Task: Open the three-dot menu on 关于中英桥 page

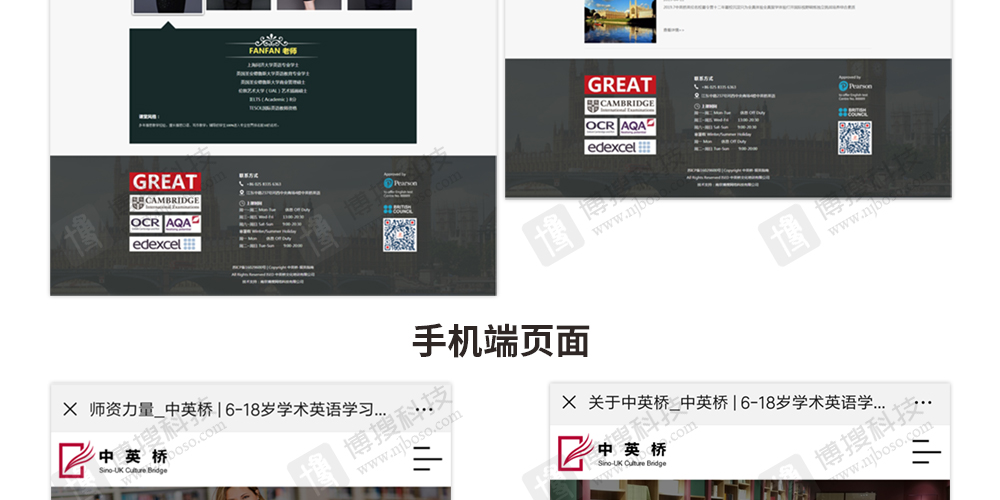Action: click(x=923, y=403)
